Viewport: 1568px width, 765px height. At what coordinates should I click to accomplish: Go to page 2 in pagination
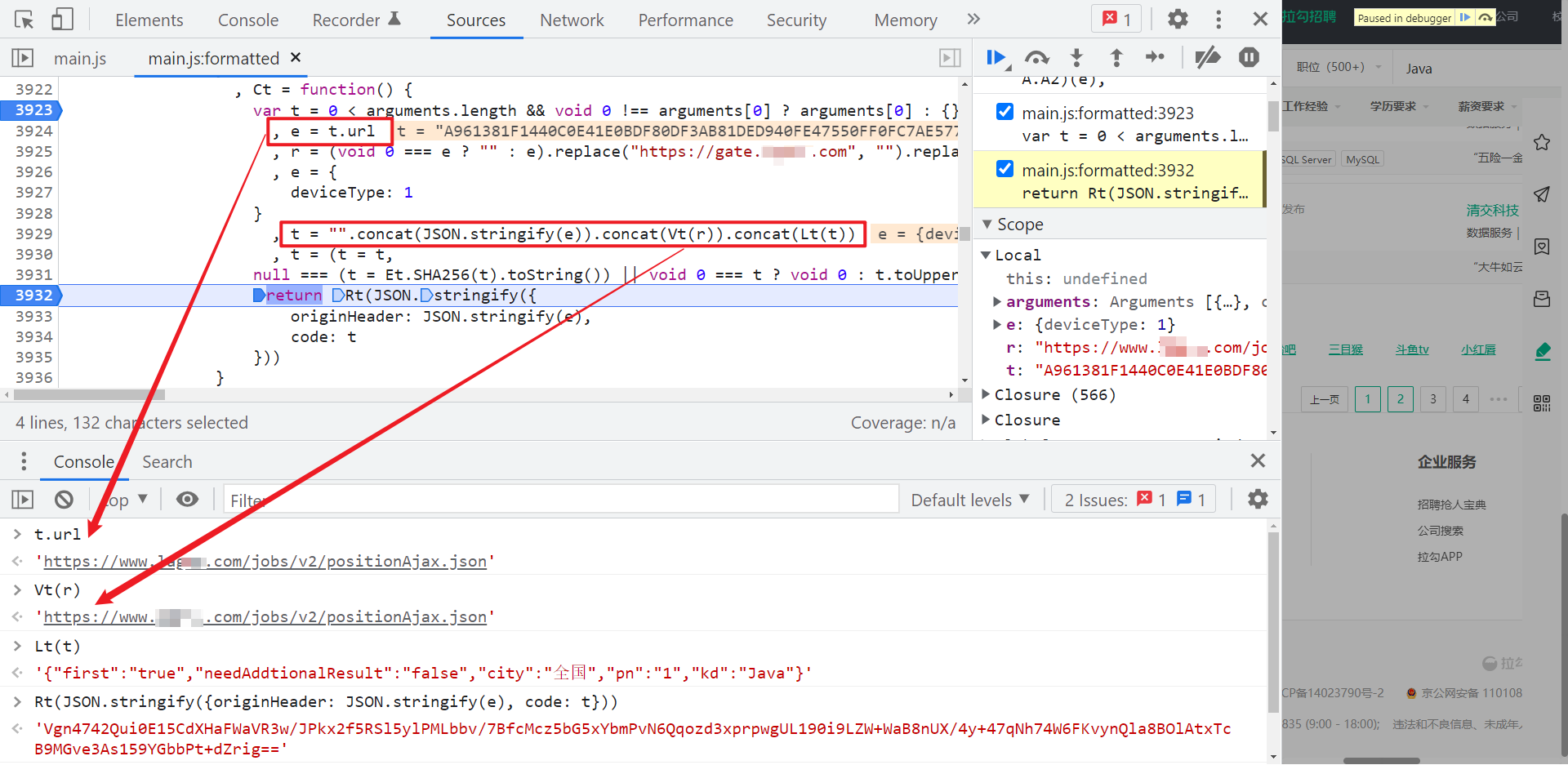[x=1400, y=399]
